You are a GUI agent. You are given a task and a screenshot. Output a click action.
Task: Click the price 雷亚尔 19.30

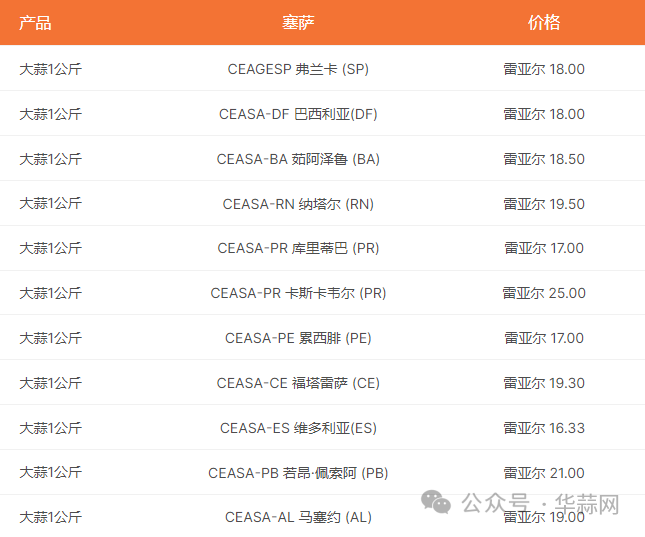544,383
